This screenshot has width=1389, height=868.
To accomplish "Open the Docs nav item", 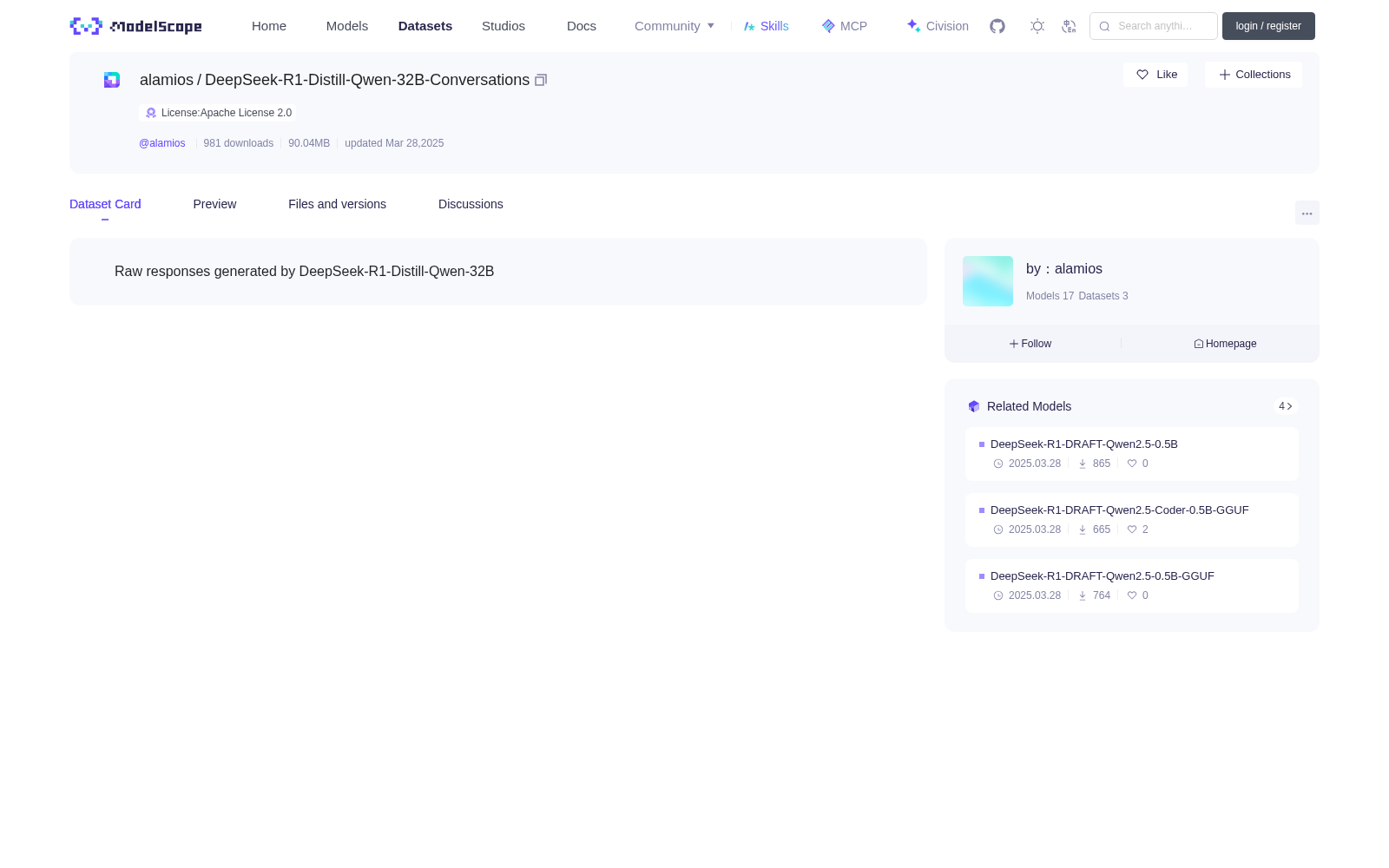I will pyautogui.click(x=582, y=26).
